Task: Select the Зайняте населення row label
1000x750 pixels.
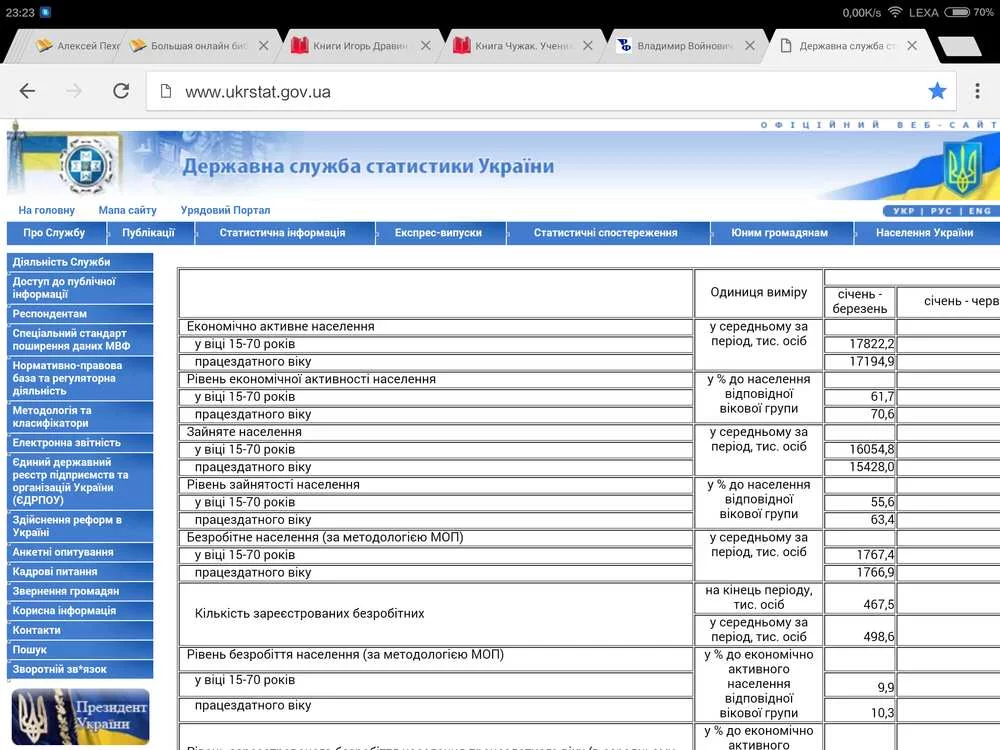Action: [244, 432]
